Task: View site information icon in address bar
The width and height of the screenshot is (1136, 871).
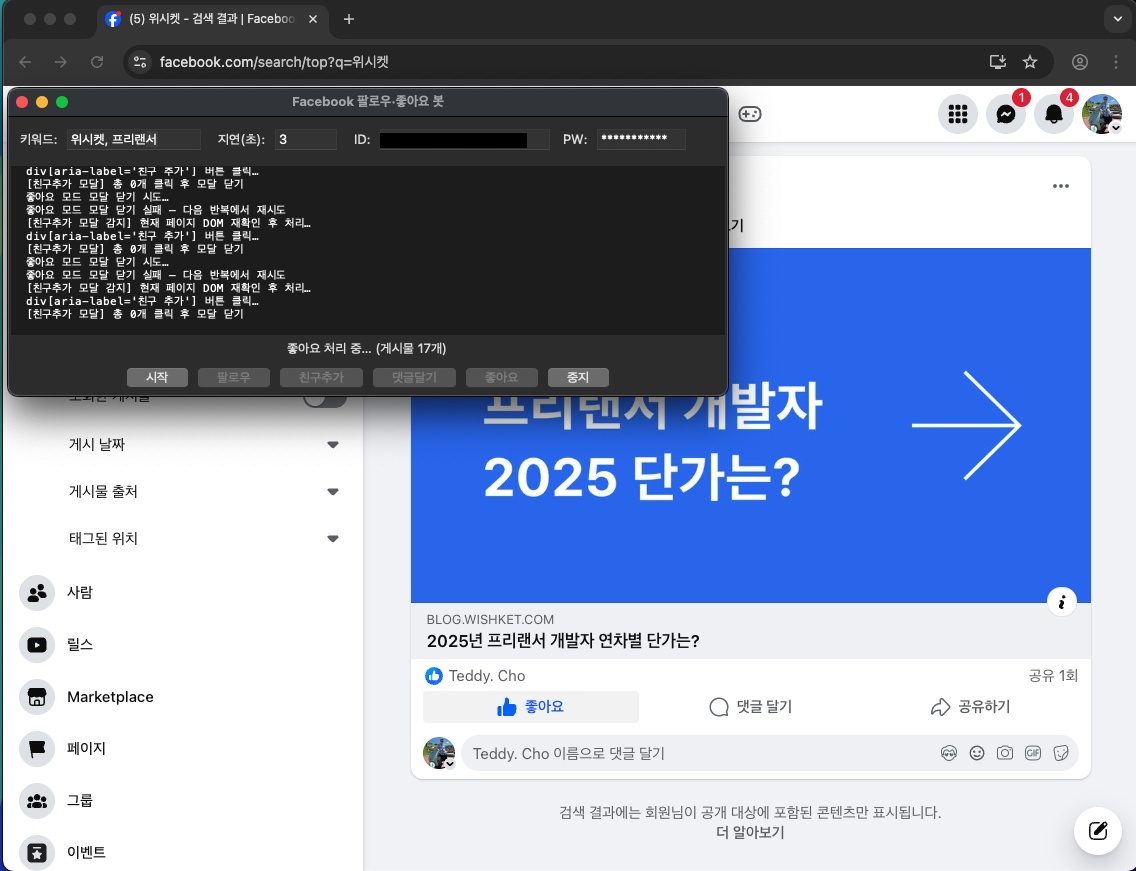Action: 140,62
